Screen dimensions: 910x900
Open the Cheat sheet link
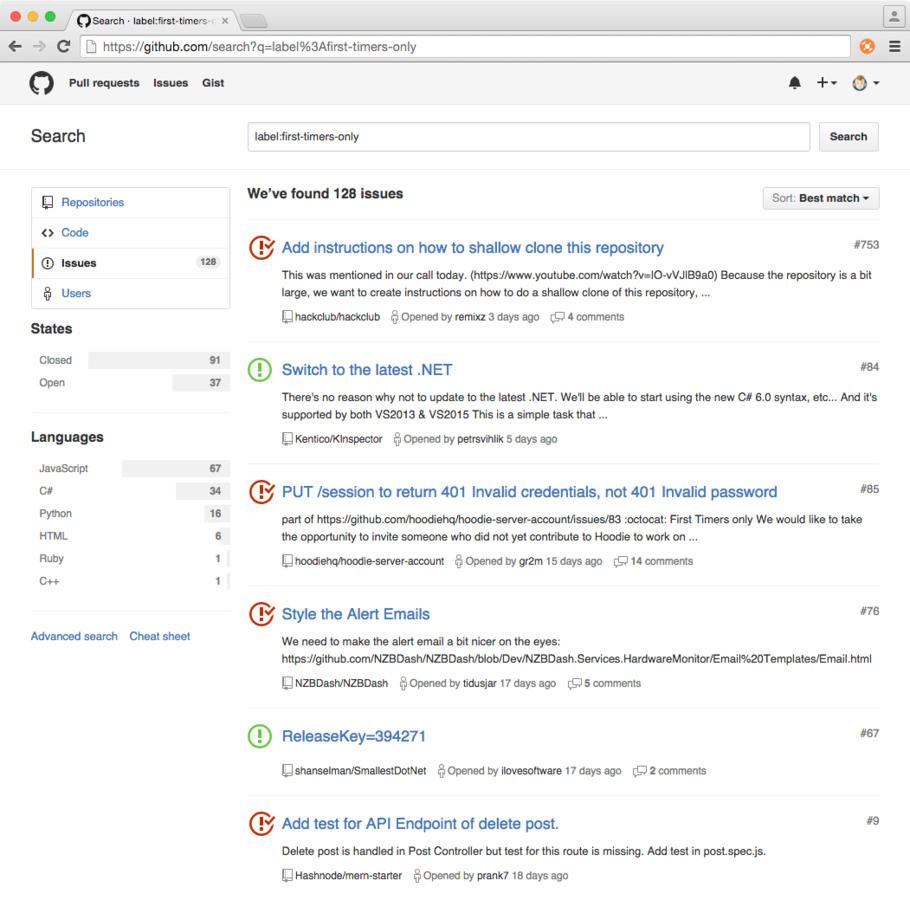(160, 637)
